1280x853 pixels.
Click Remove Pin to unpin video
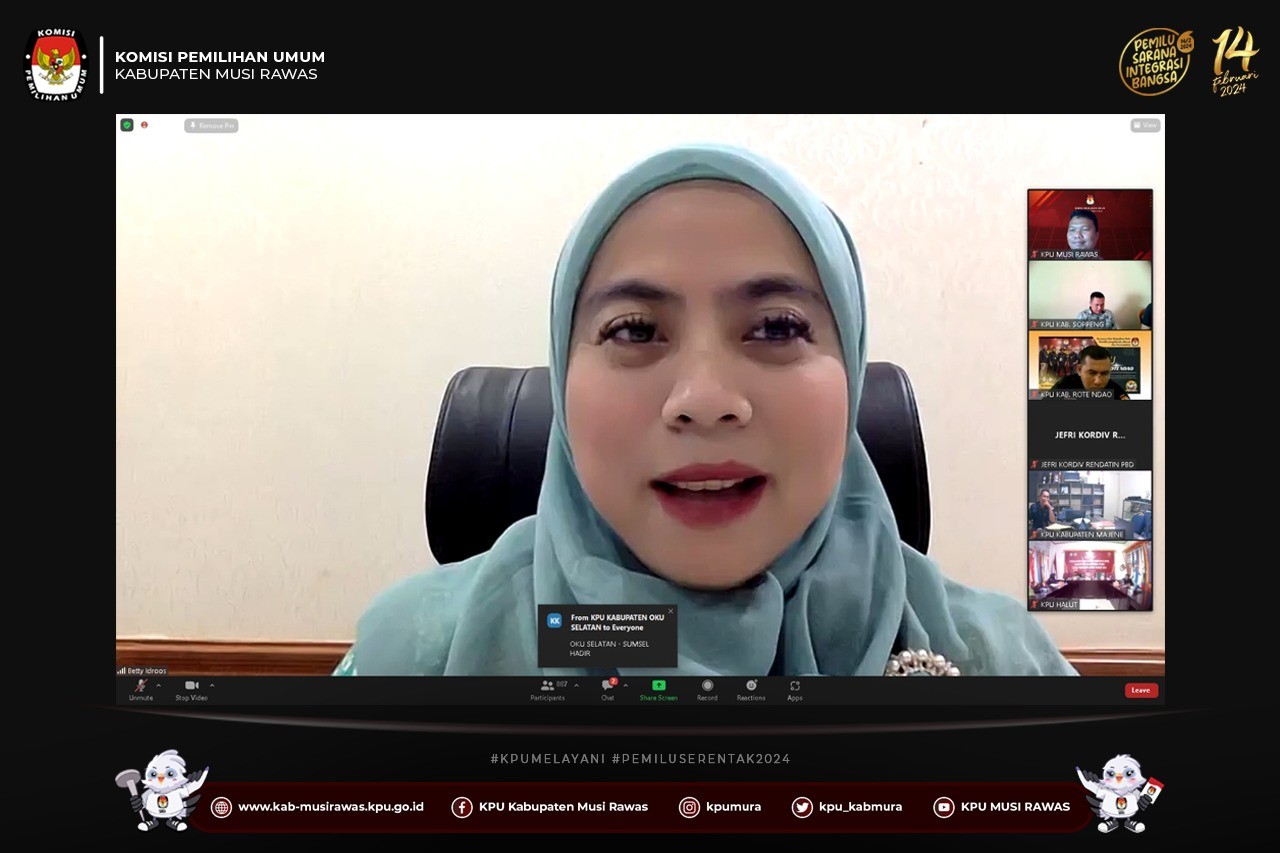[x=211, y=125]
